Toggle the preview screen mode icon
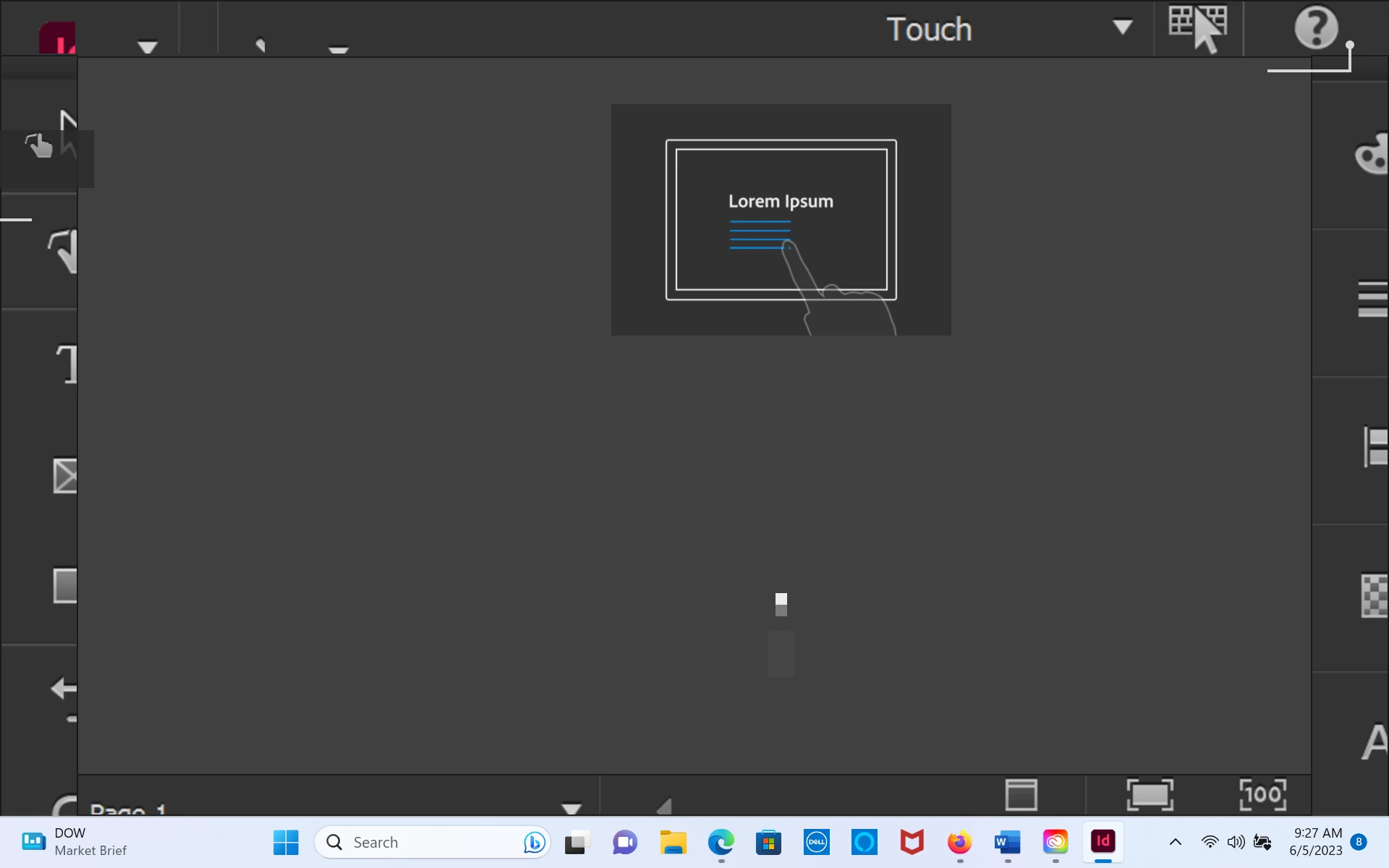 pos(1021,794)
